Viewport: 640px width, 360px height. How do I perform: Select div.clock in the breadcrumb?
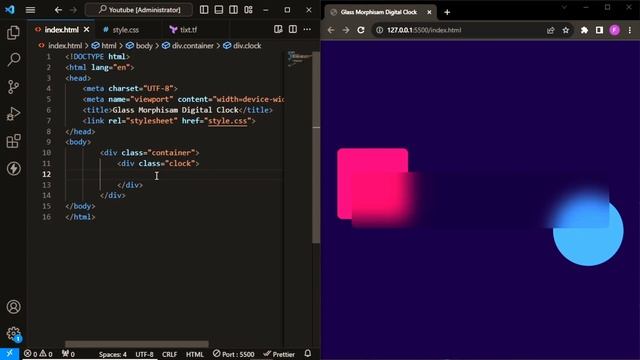pos(247,46)
